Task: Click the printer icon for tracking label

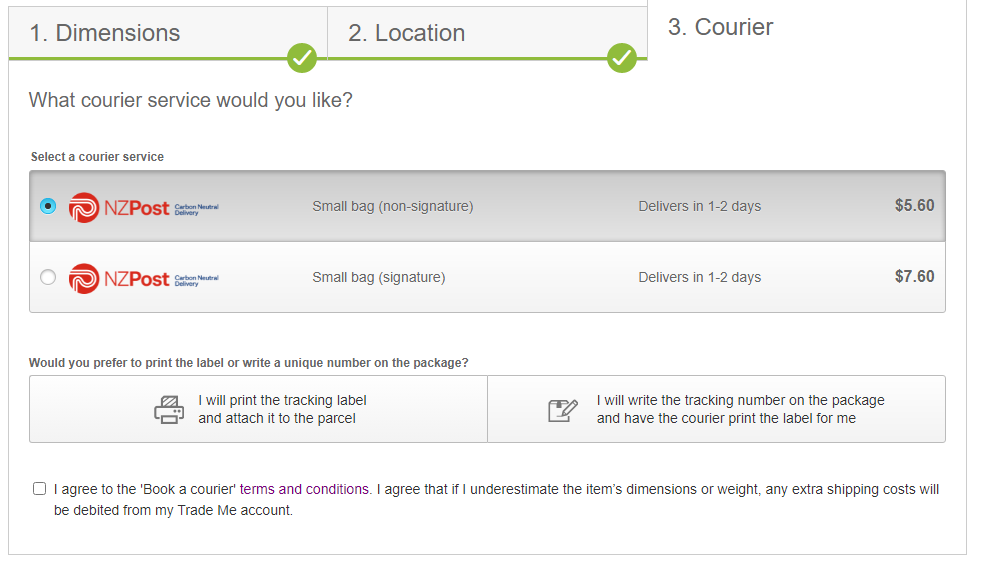Action: click(x=168, y=409)
